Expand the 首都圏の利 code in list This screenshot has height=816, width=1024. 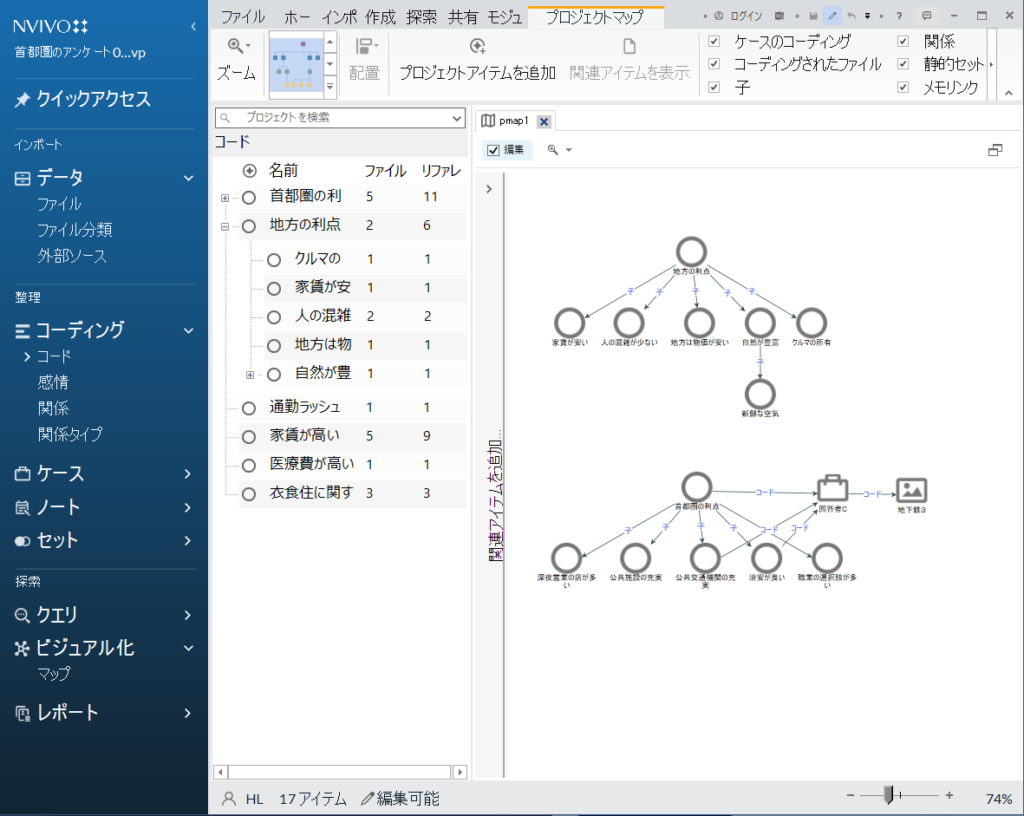coord(225,198)
